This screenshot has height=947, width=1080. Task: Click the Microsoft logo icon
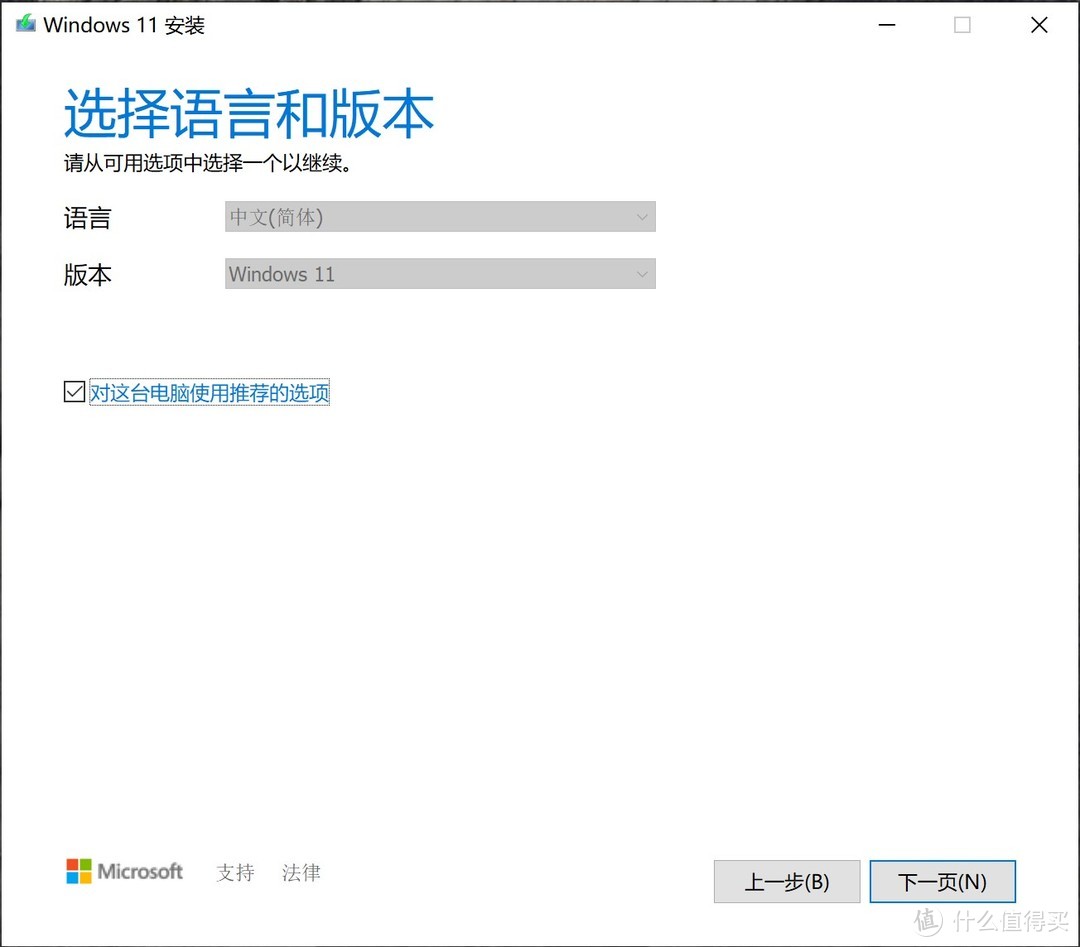pyautogui.click(x=79, y=871)
